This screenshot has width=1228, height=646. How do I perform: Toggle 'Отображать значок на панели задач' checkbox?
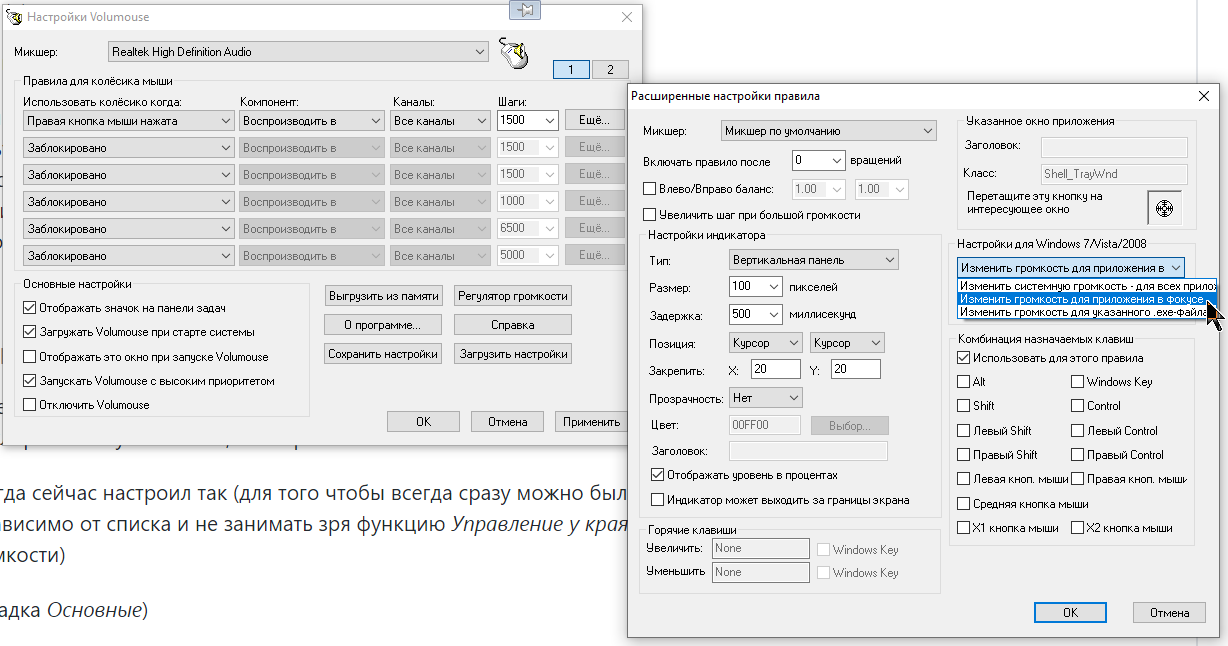tap(30, 307)
